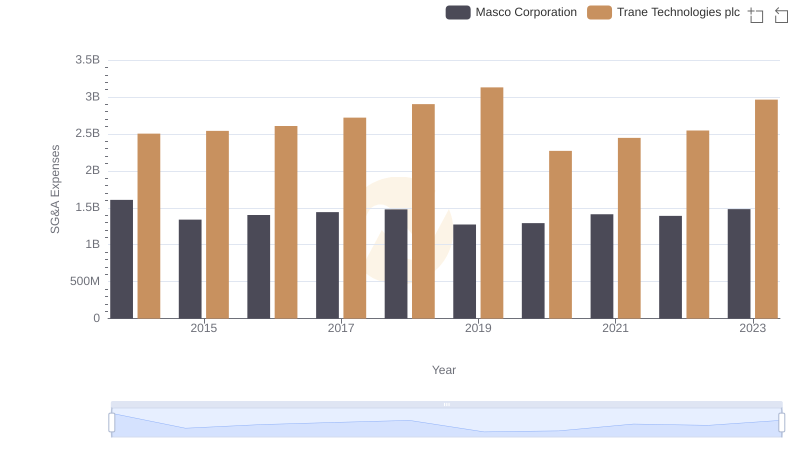The image size is (800, 461).
Task: Click Masco Corporation bar for 2022
Action: [x=670, y=267]
